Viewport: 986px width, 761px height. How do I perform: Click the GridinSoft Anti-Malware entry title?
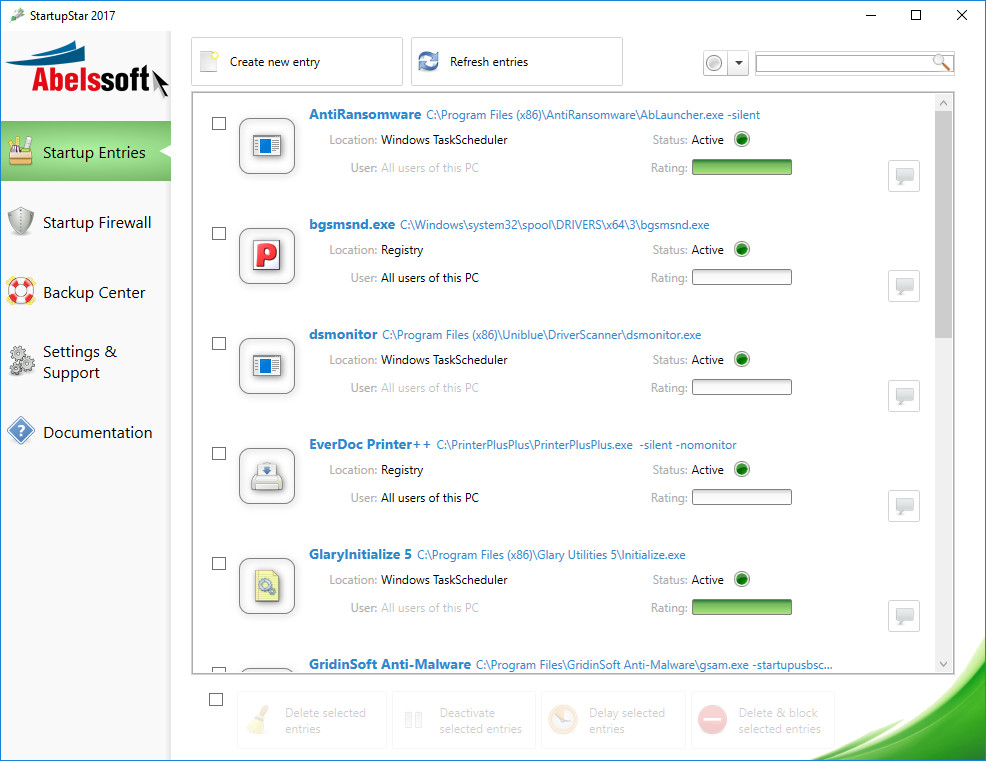390,665
